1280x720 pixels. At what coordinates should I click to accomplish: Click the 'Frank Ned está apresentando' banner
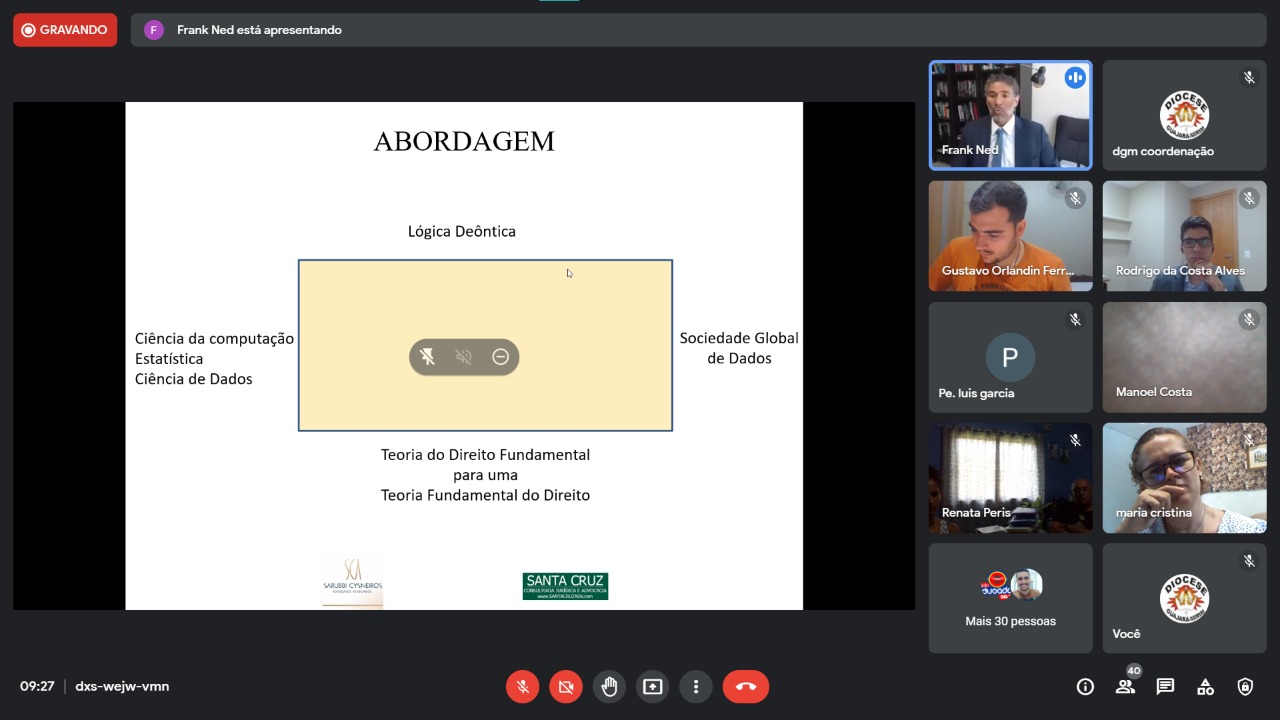pos(259,30)
